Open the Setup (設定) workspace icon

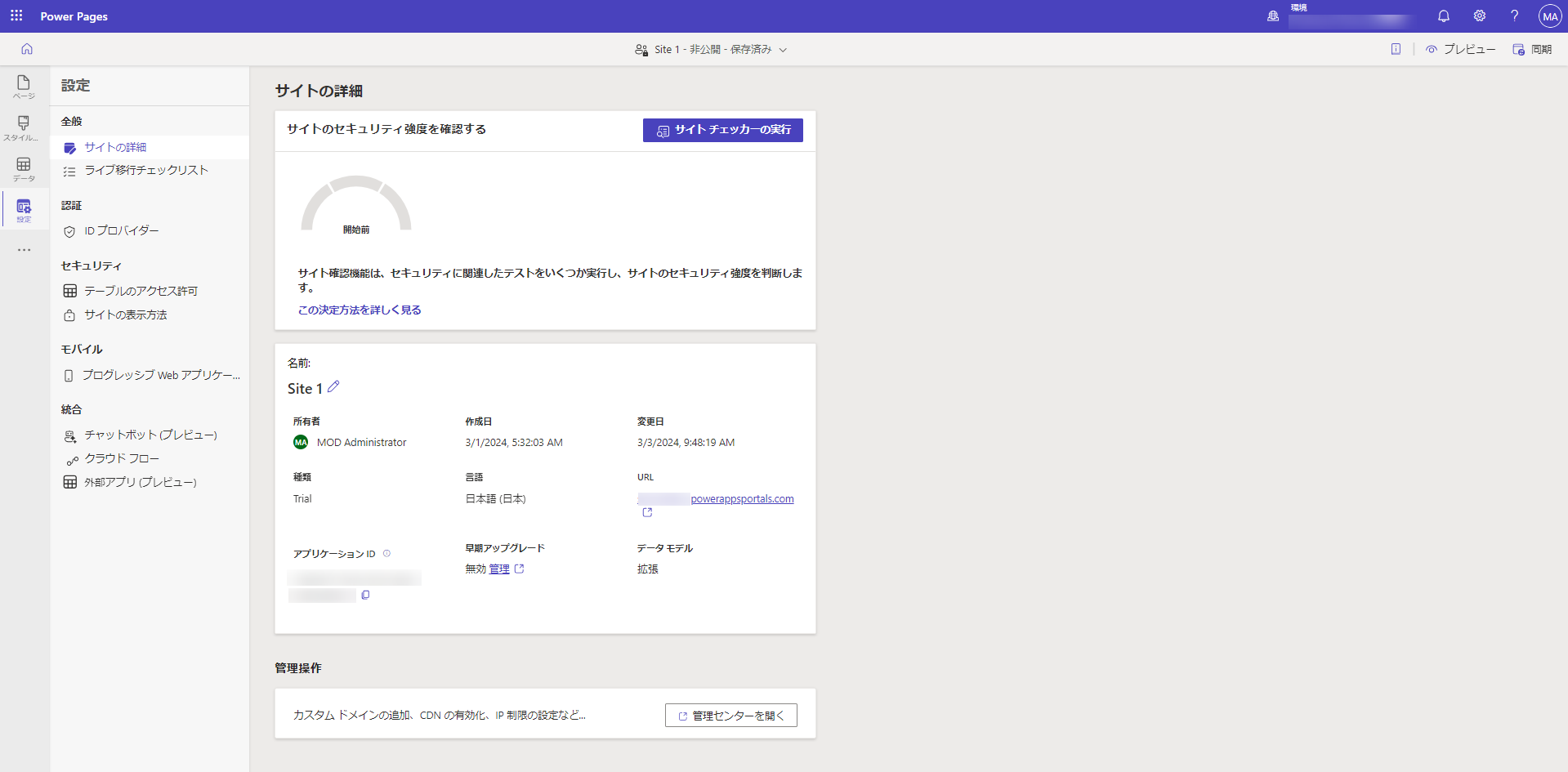(x=24, y=210)
